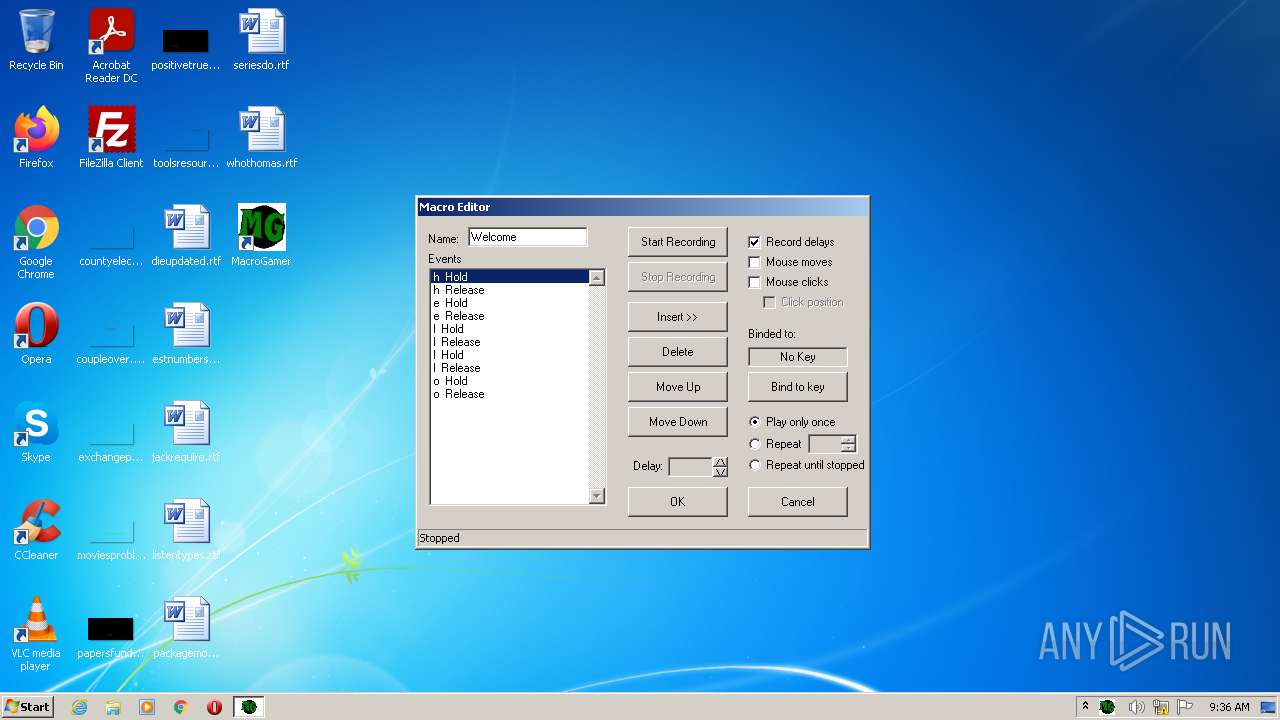The width and height of the screenshot is (1280, 720).
Task: Select the Acrobat Reader DC shortcut
Action: tap(111, 46)
